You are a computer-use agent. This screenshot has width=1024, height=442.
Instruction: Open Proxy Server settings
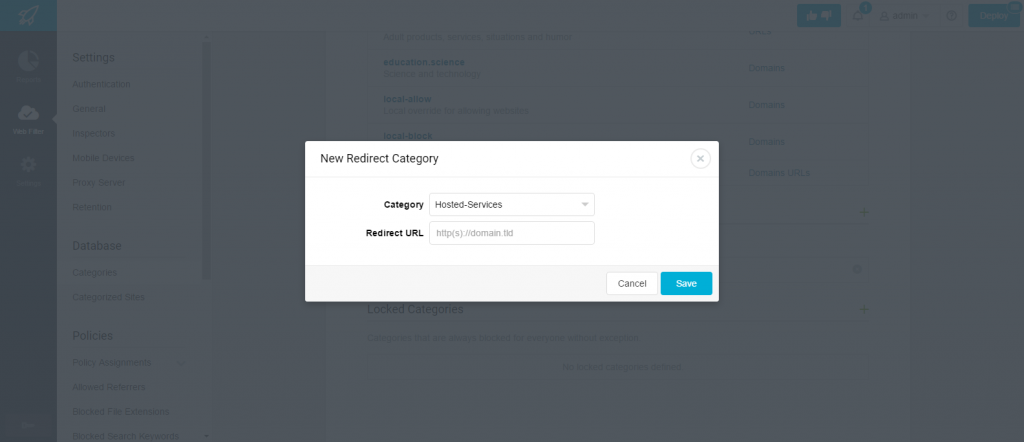99,182
